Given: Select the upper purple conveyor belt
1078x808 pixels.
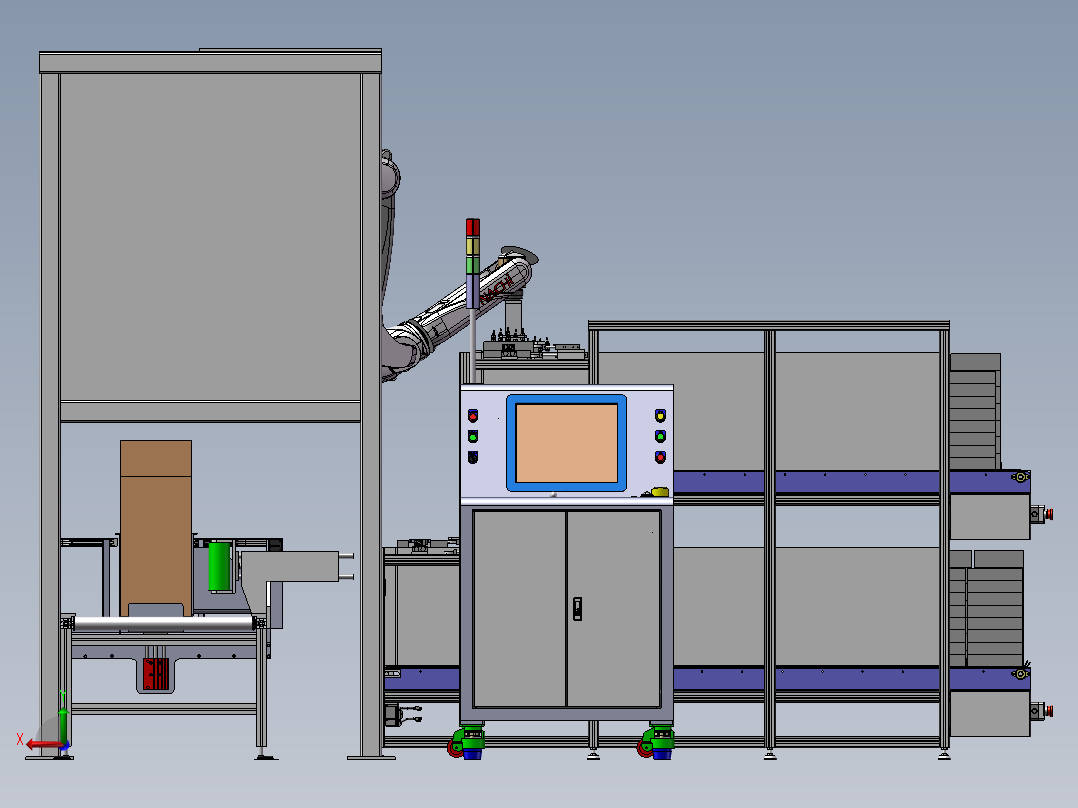Looking at the screenshot, I should 851,482.
